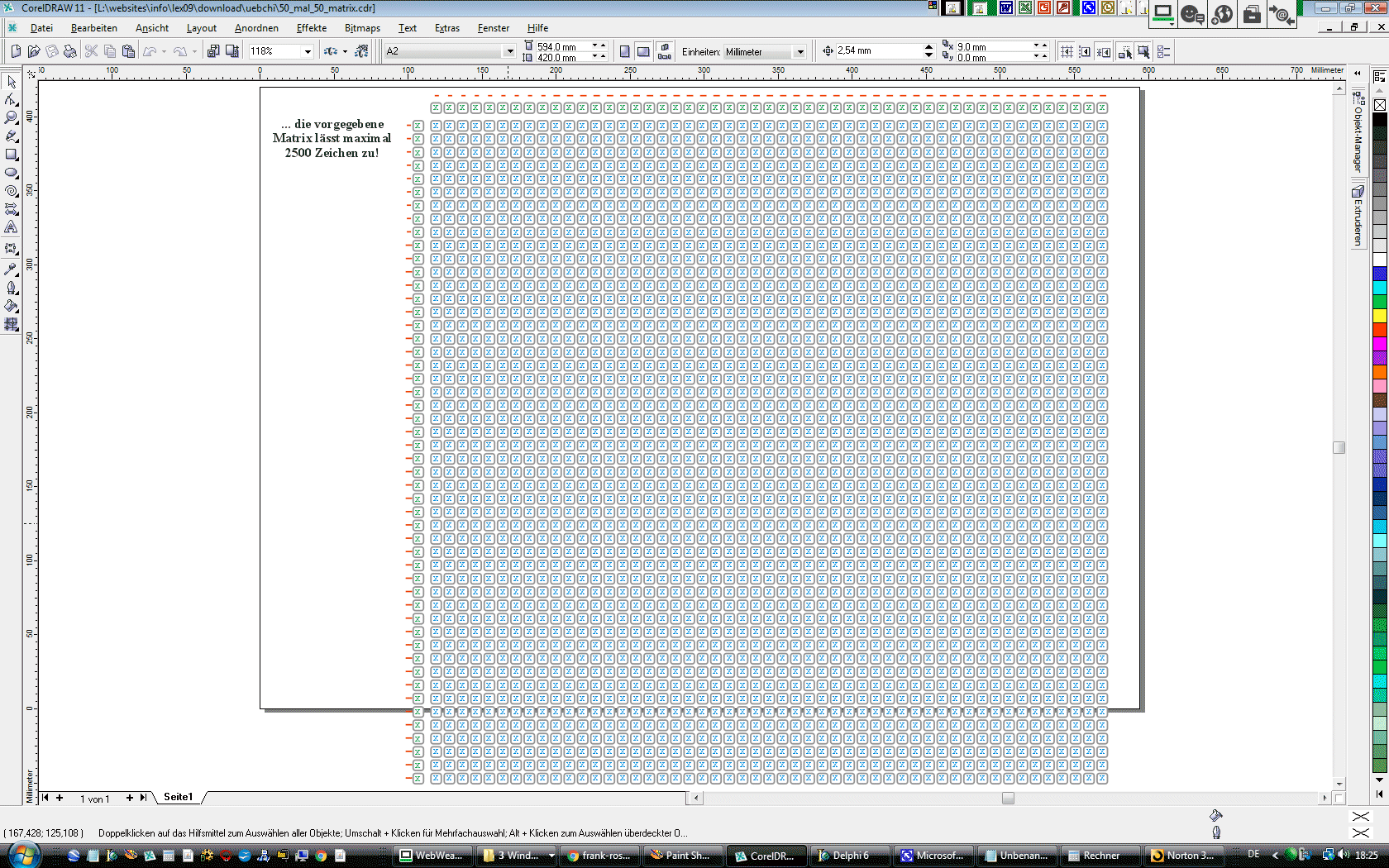1389x868 pixels.
Task: Select the Fill bucket tool
Action: pyautogui.click(x=12, y=306)
